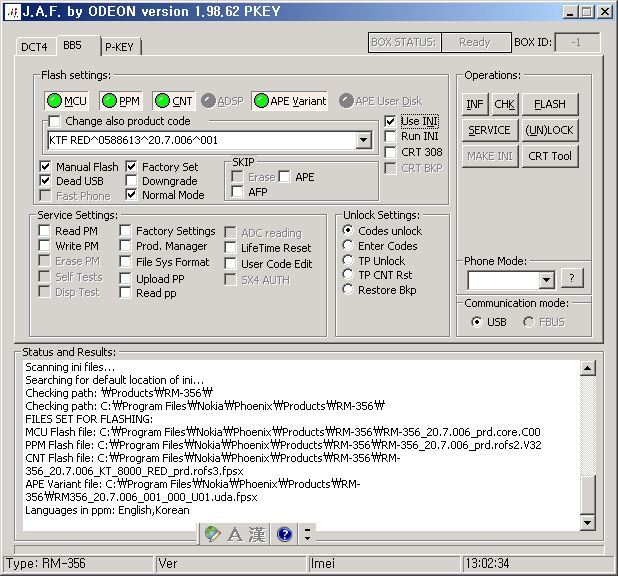Click the IME Hanja conversion icon
618x576 pixels.
point(257,534)
